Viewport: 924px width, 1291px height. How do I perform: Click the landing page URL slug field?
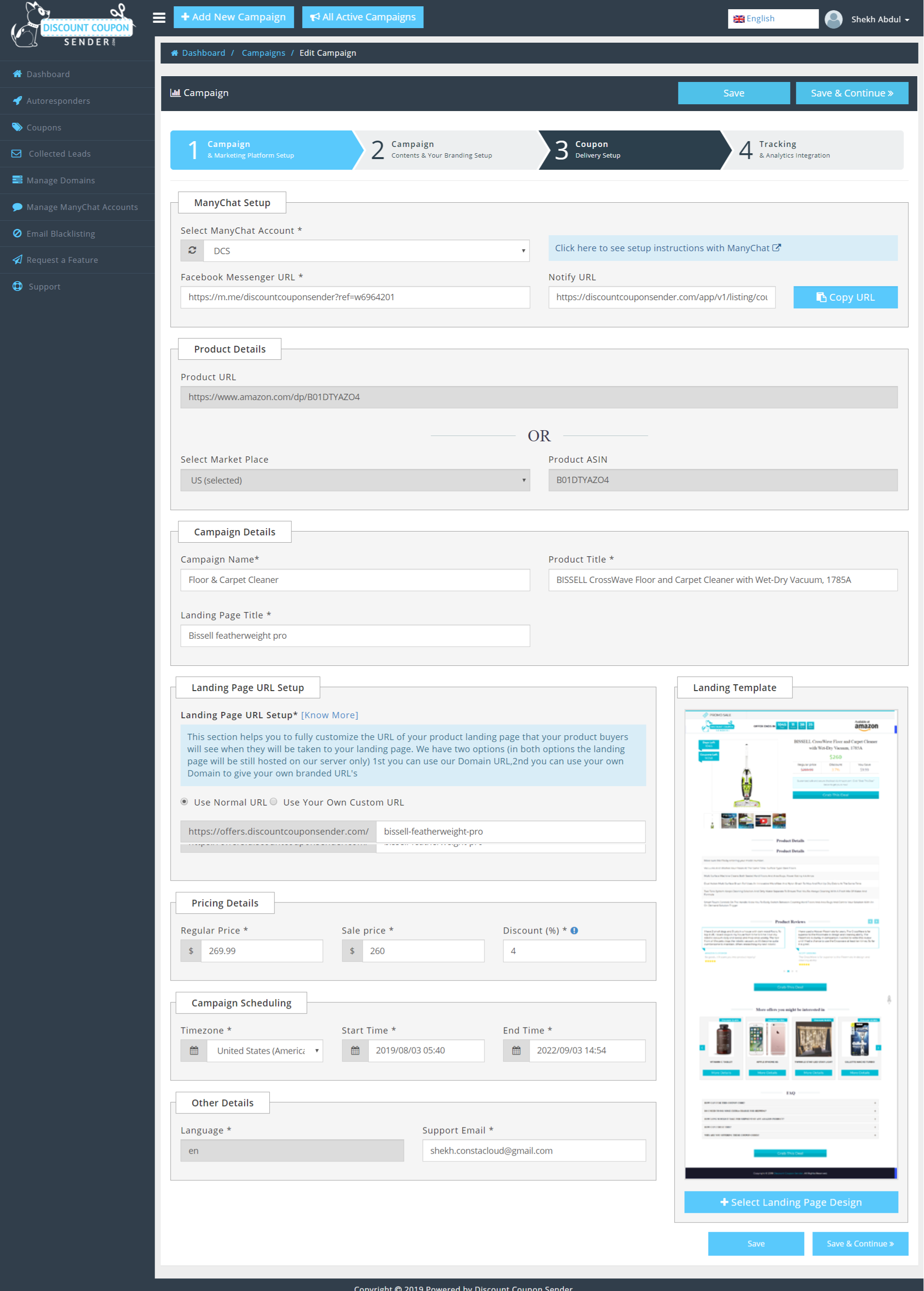[x=510, y=831]
